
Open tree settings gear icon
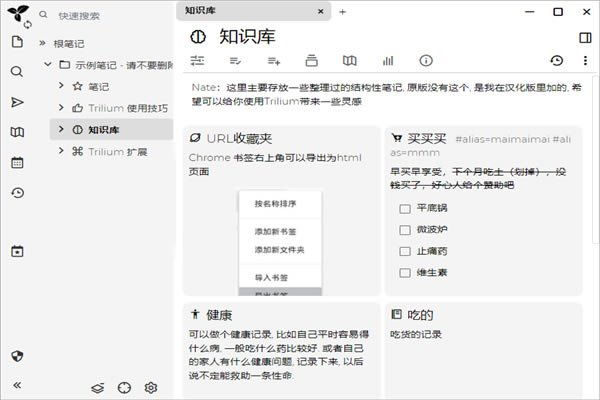(151, 388)
